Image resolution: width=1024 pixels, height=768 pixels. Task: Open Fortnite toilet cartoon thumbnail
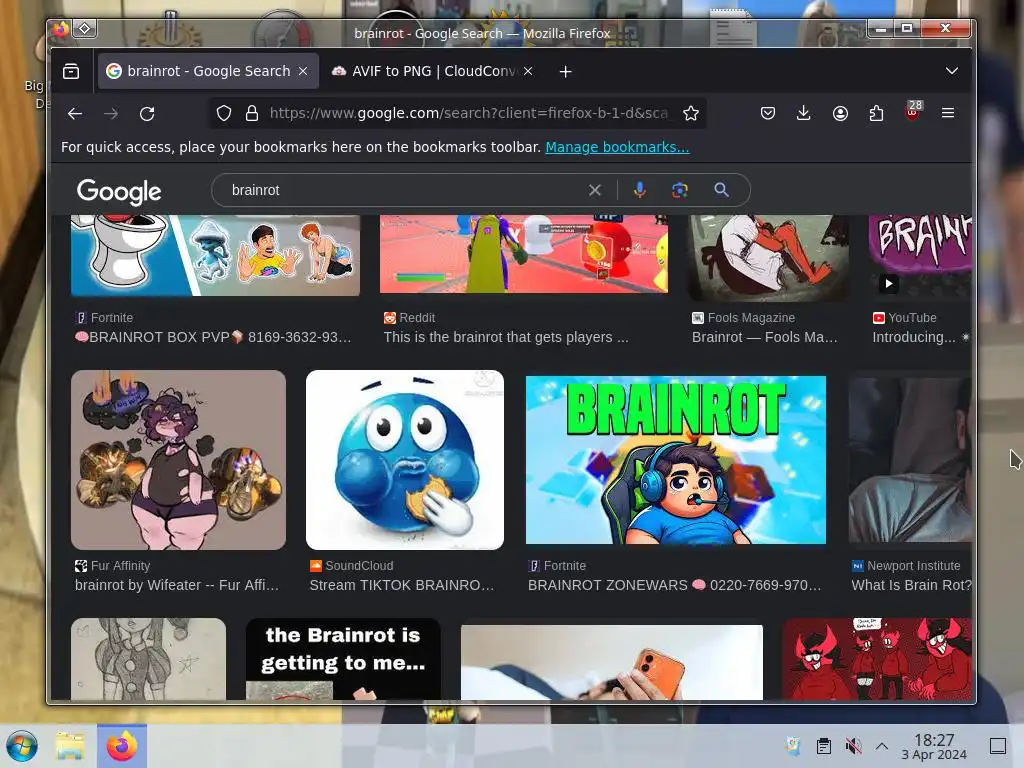pyautogui.click(x=216, y=255)
